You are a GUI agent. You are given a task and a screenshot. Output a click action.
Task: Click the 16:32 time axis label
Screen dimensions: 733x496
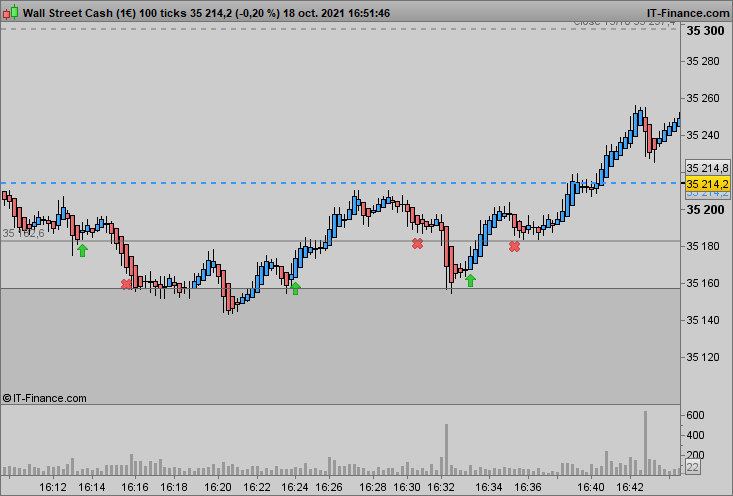click(x=441, y=487)
